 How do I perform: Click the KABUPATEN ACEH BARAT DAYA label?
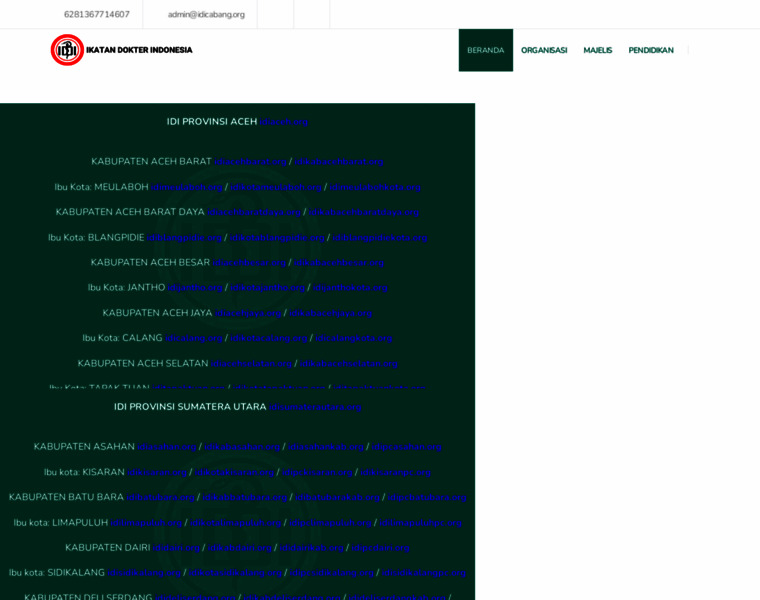130,212
